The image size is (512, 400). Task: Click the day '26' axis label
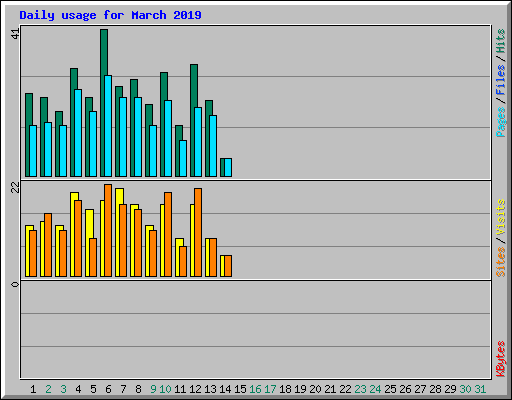pyautogui.click(x=405, y=389)
